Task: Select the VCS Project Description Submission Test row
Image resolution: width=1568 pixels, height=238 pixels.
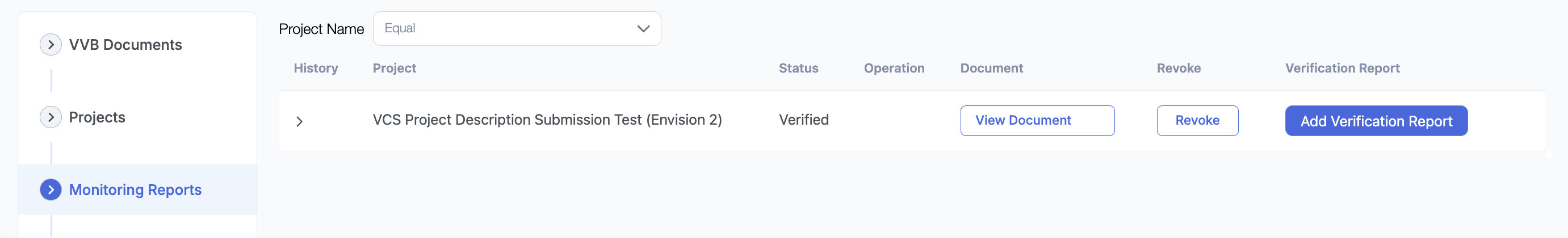Action: click(x=547, y=120)
